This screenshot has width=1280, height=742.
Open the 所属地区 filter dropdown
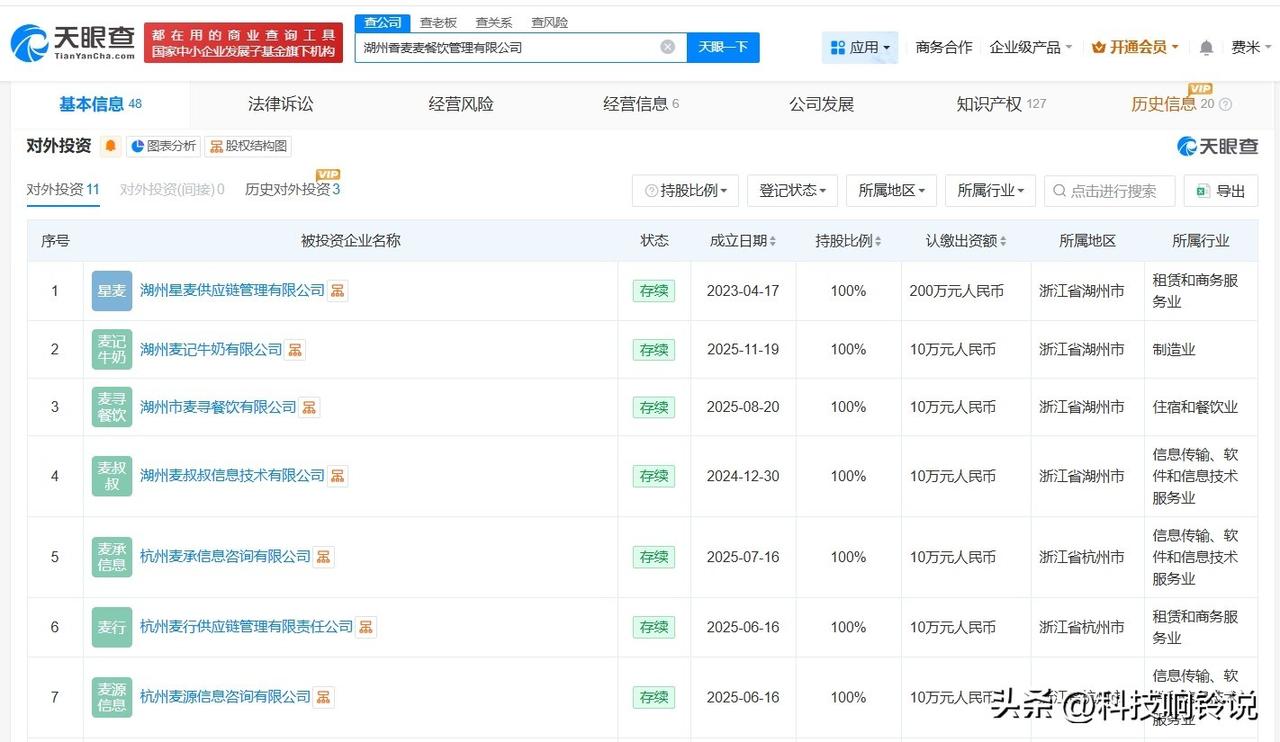pyautogui.click(x=891, y=190)
